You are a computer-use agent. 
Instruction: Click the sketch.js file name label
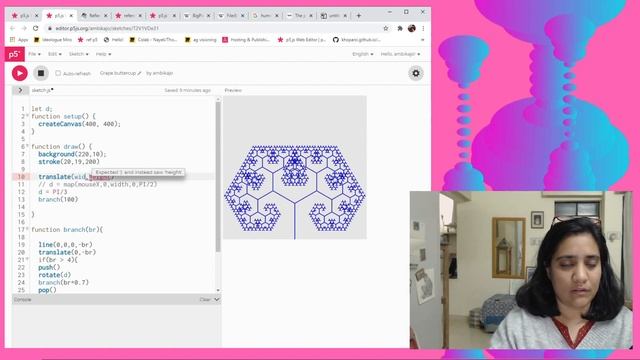tap(42, 90)
